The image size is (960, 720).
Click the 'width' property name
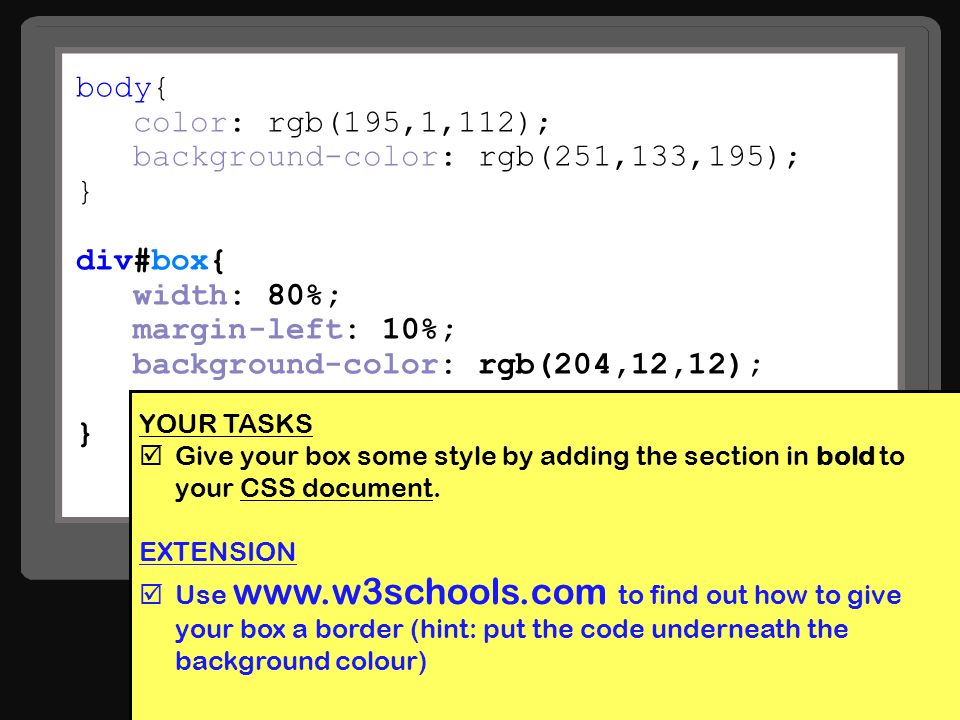180,296
